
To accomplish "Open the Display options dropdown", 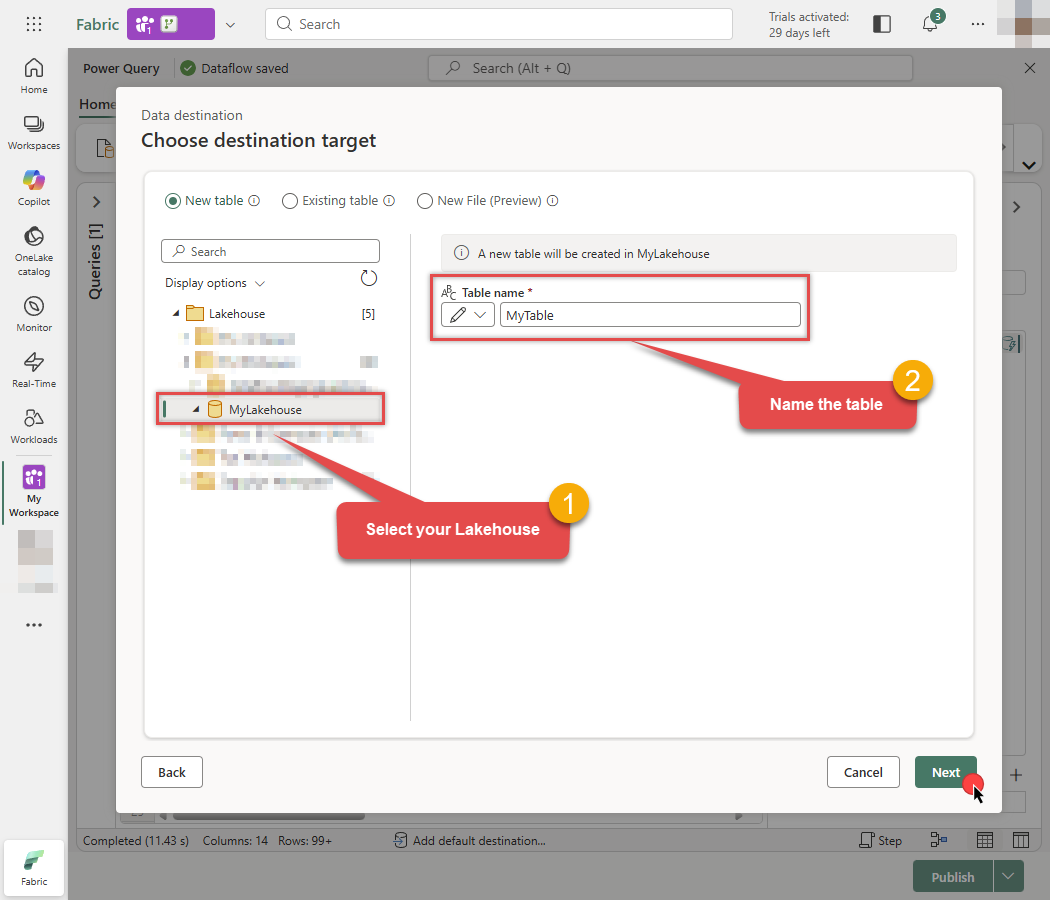I will coord(215,283).
